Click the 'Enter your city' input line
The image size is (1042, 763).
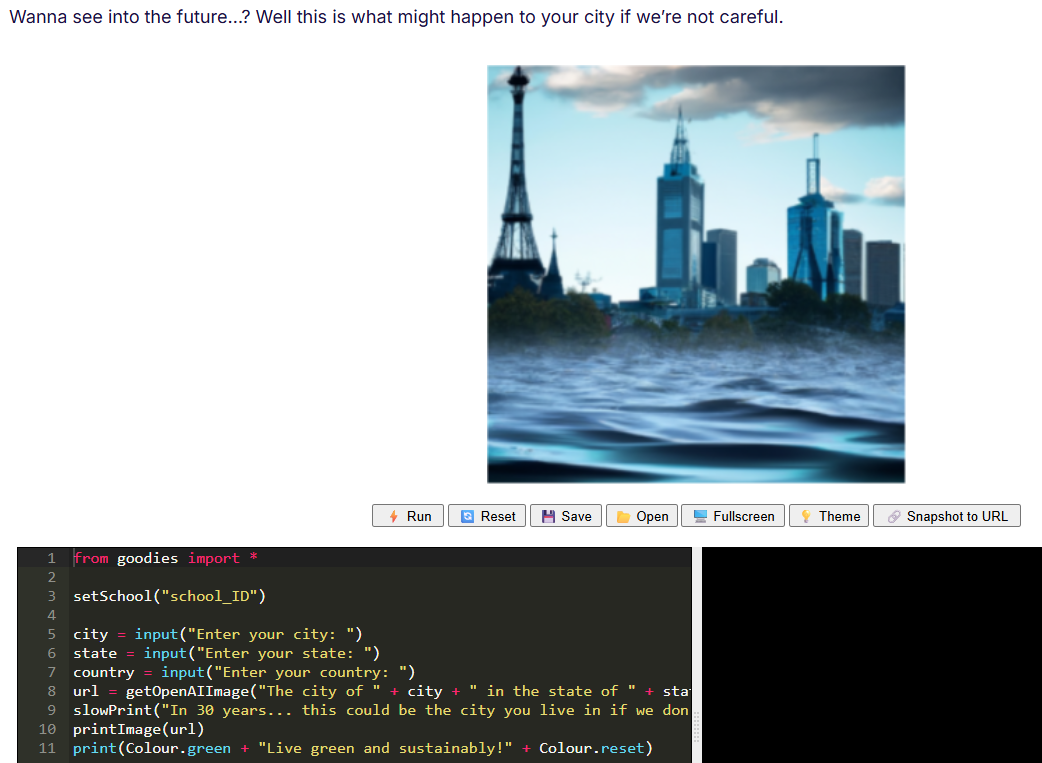pyautogui.click(x=217, y=634)
